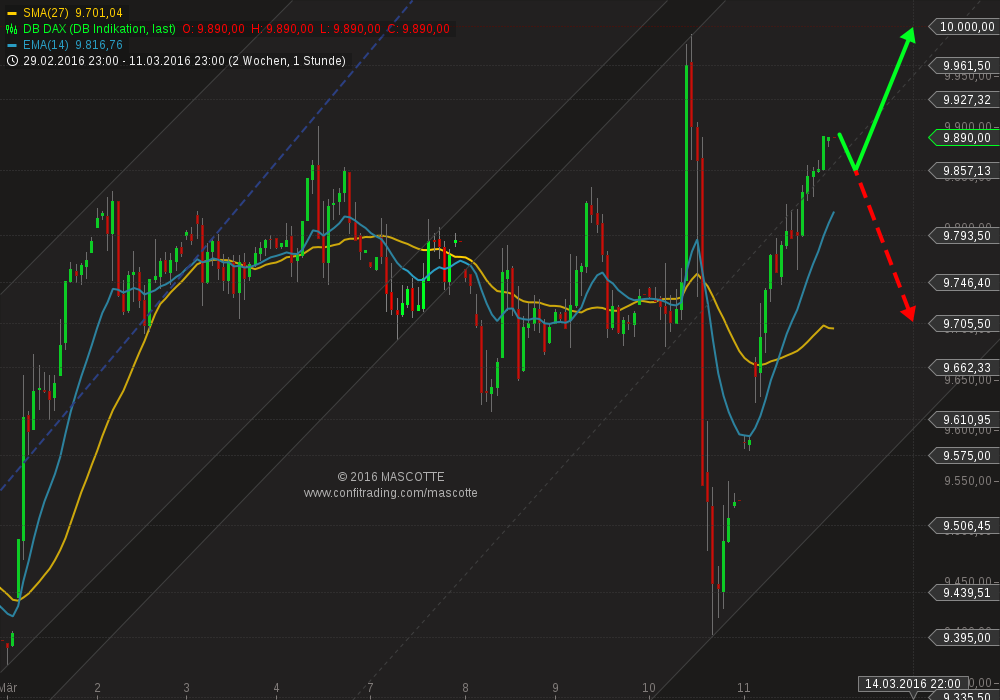1000x700 pixels.
Task: Click the 9.793,50 price level tag
Action: click(964, 236)
